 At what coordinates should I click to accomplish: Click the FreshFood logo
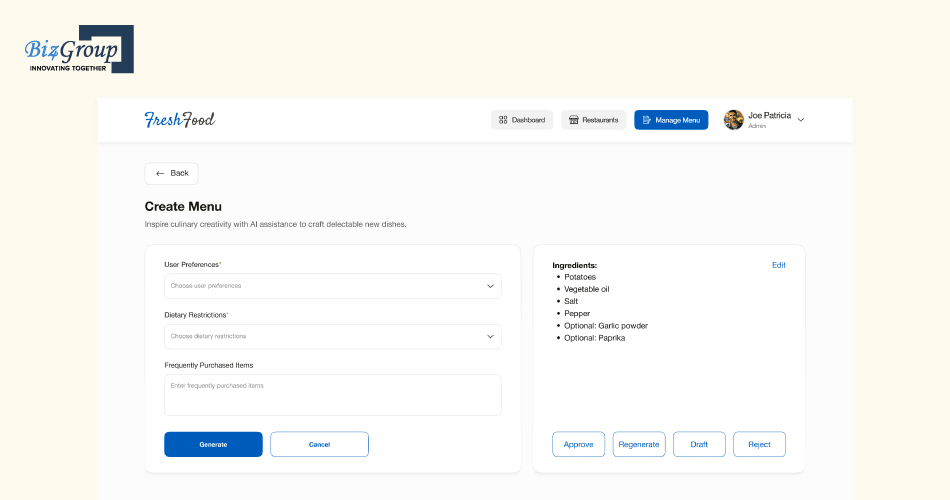click(179, 119)
